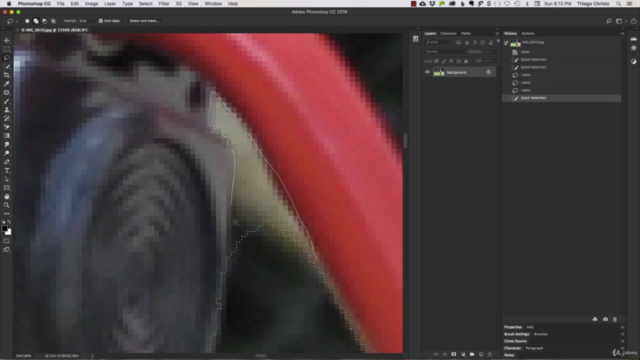
Task: Select the Move tool
Action: click(7, 40)
